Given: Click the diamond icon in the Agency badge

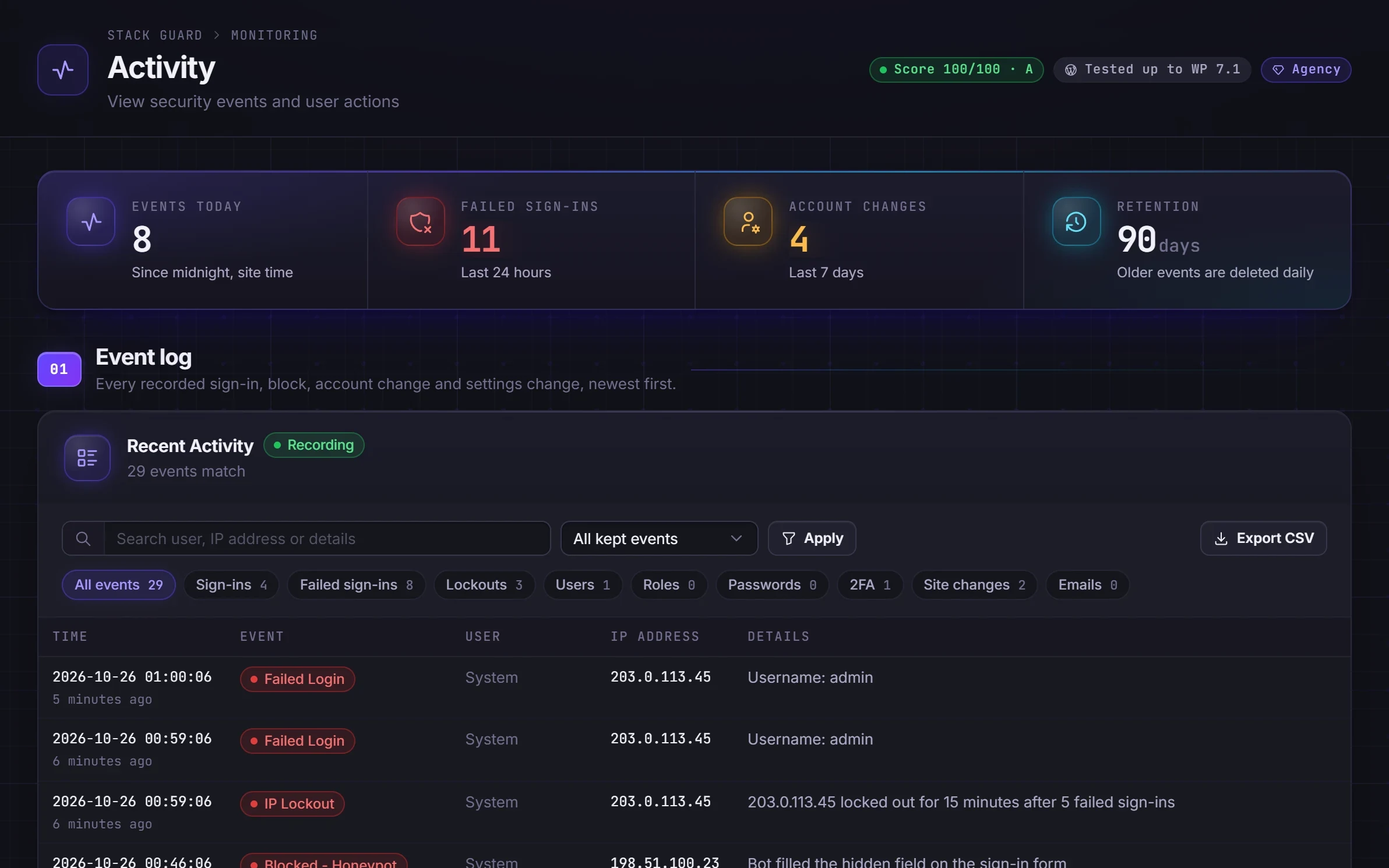Looking at the screenshot, I should click(x=1278, y=70).
